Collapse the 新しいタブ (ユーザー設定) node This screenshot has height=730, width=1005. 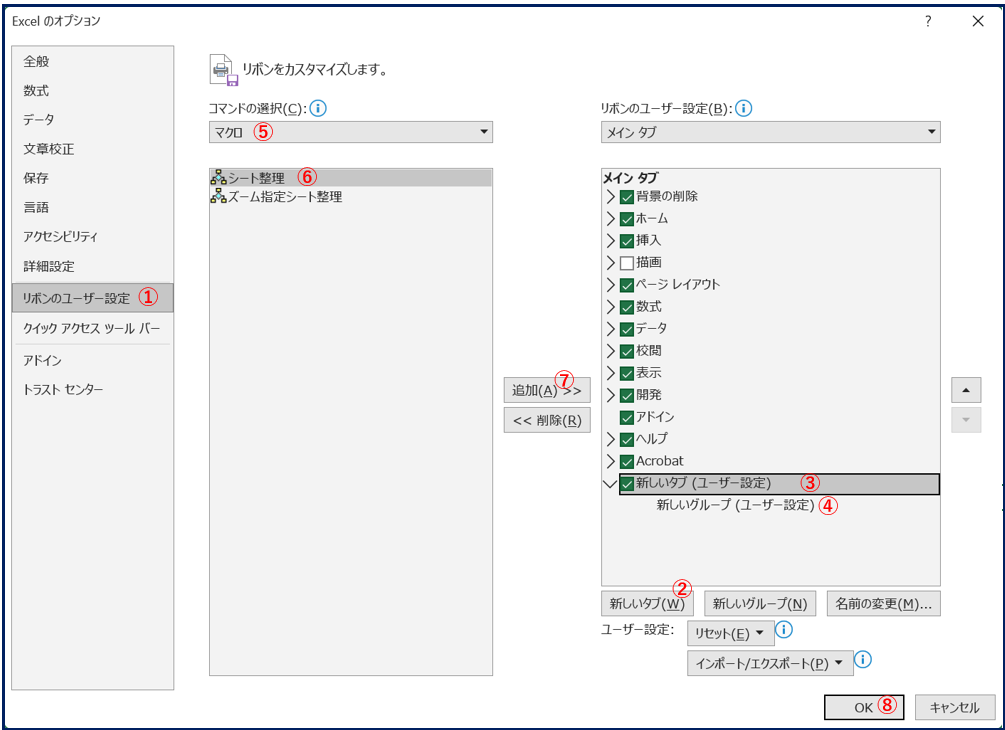pos(610,484)
